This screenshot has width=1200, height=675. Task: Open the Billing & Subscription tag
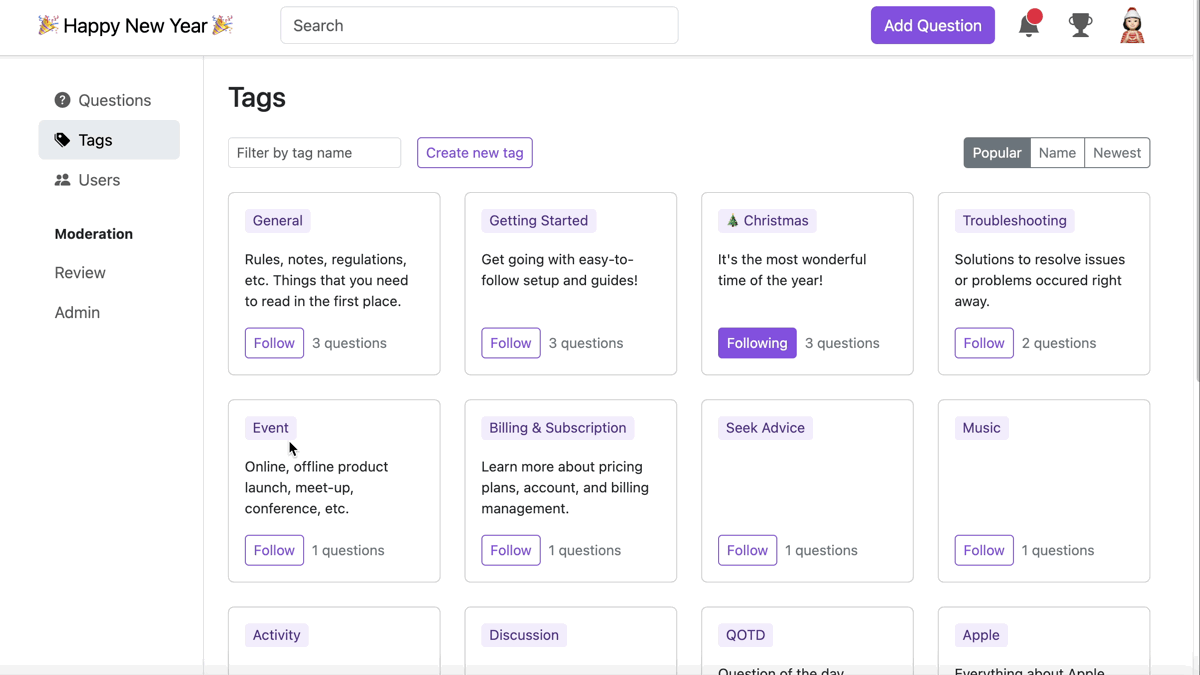557,428
